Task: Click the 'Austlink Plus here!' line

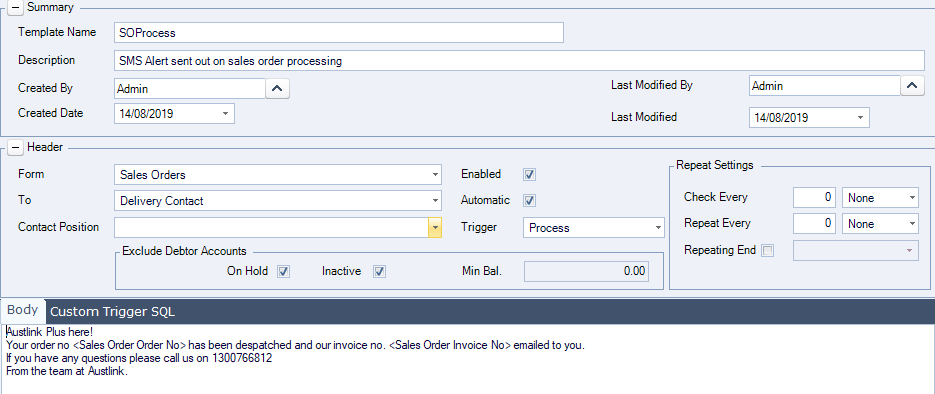Action: click(x=49, y=332)
